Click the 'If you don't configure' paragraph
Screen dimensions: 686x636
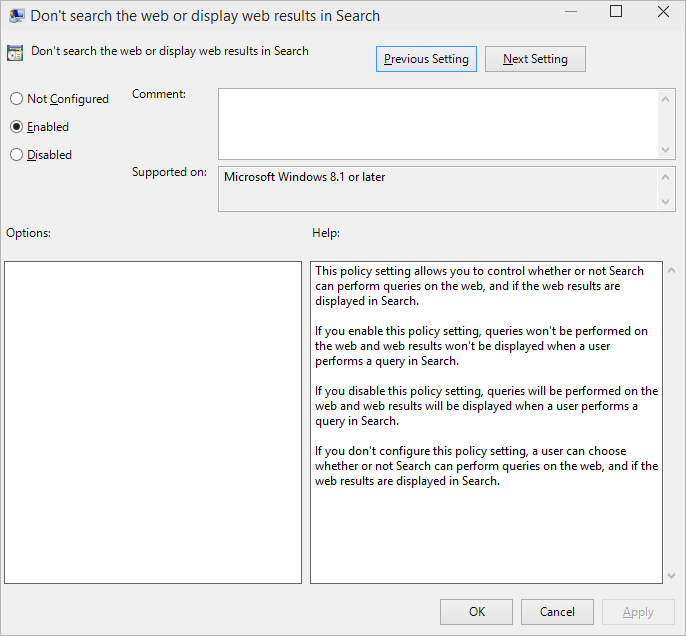click(x=486, y=466)
